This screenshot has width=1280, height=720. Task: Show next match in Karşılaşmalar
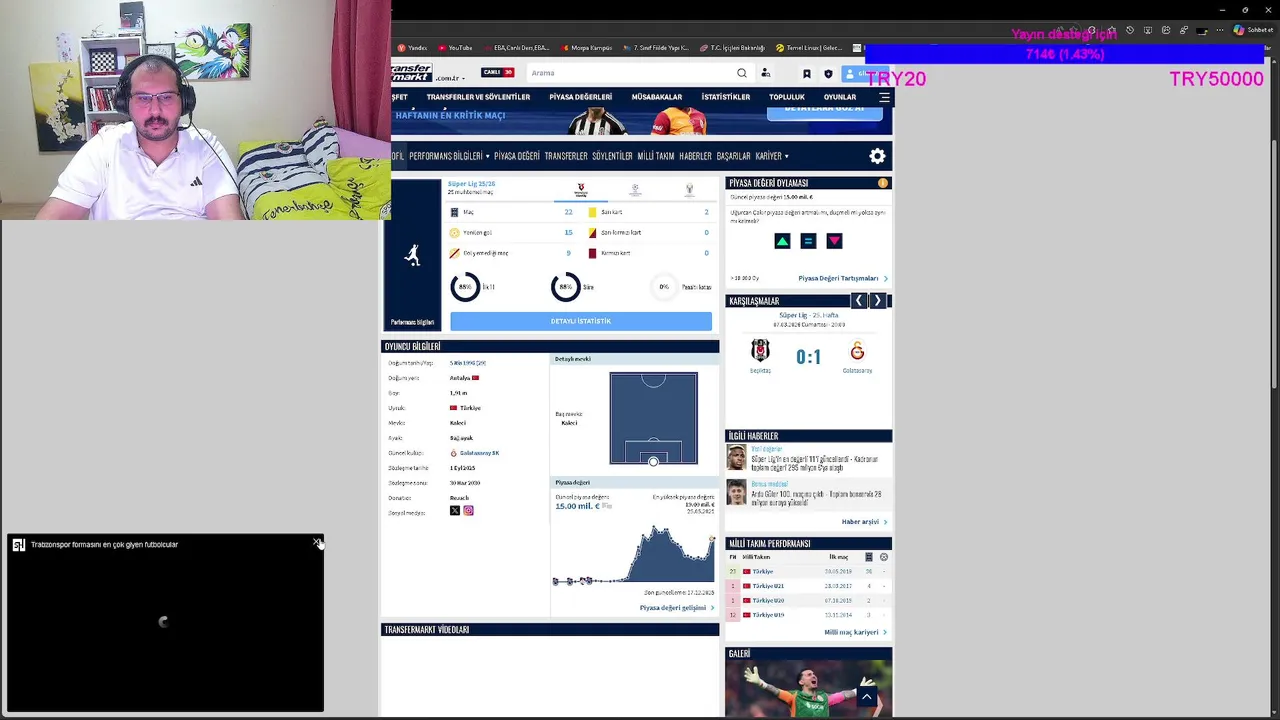tap(878, 301)
